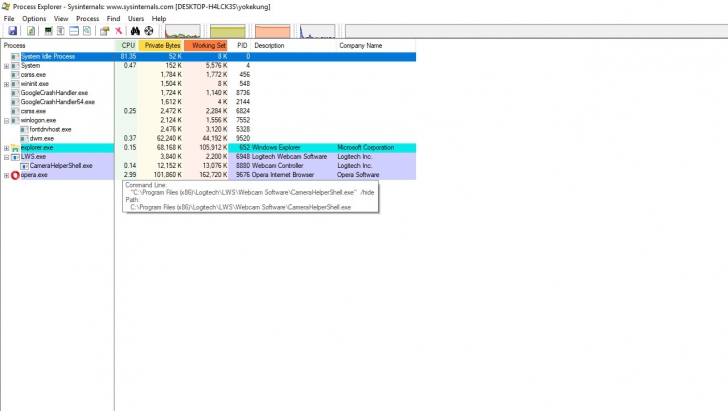Click the icon beside dwm.exe

[24, 138]
